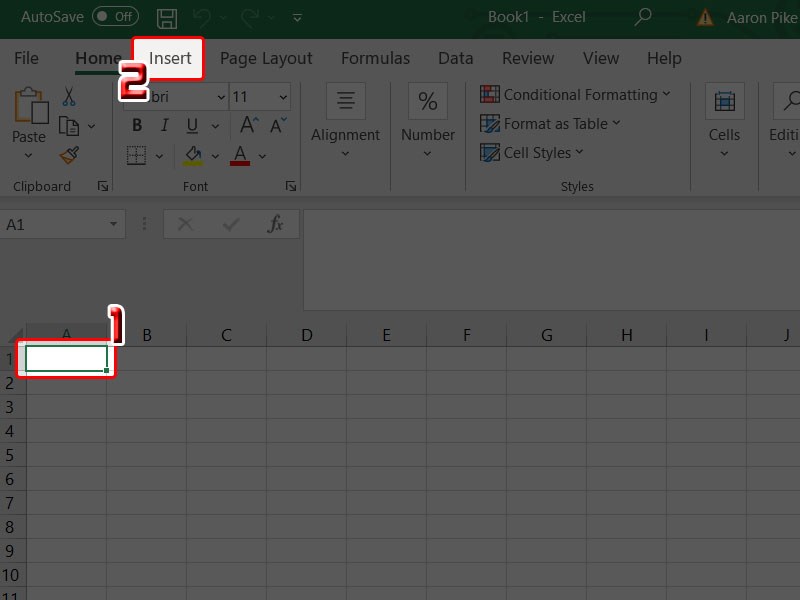The height and width of the screenshot is (600, 800).
Task: Toggle the AutoSave switch
Action: (x=115, y=17)
